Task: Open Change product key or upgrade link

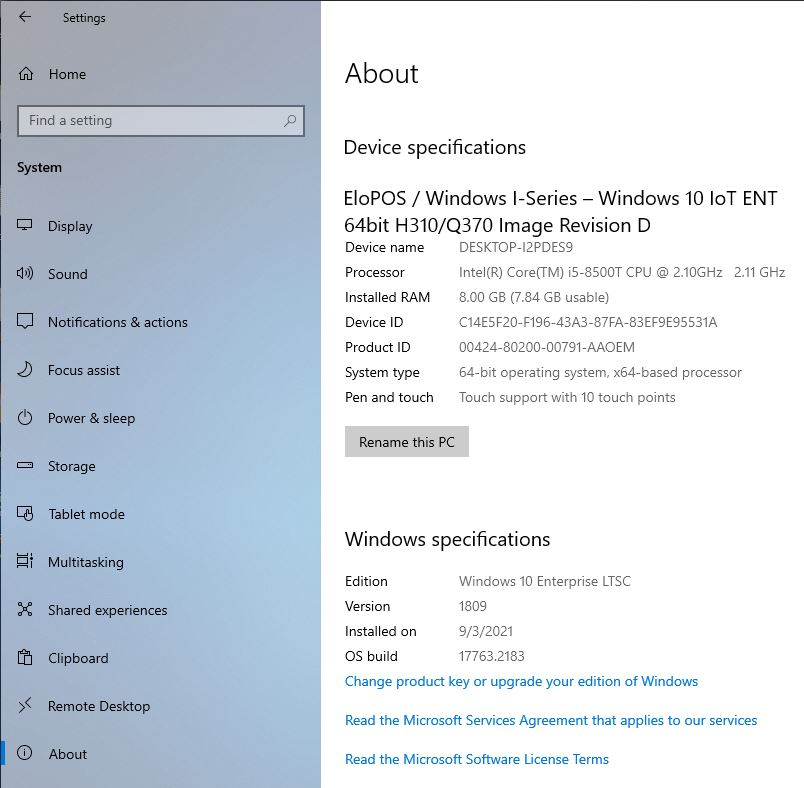Action: click(x=521, y=681)
